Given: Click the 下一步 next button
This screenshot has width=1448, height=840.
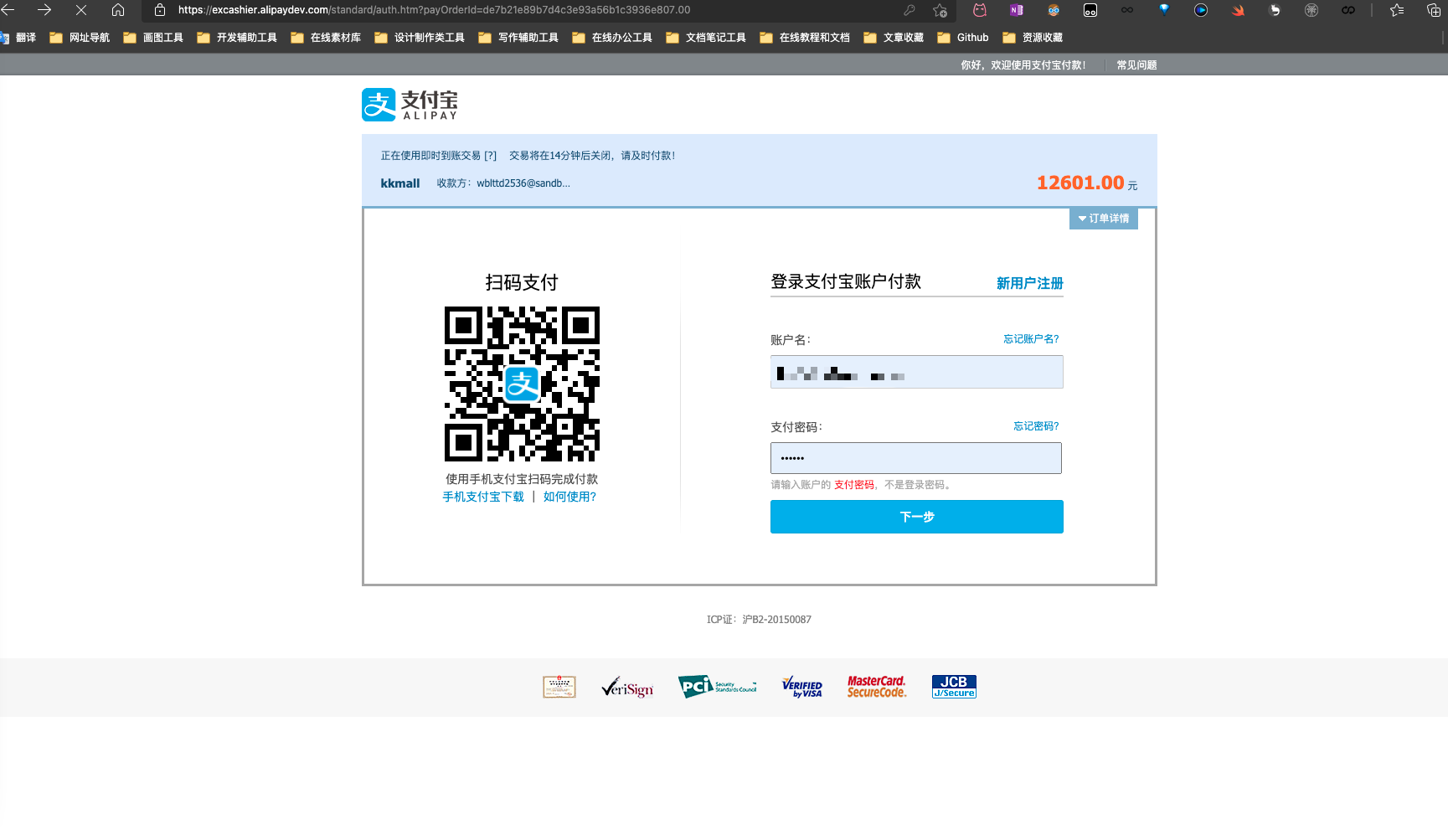Looking at the screenshot, I should point(917,517).
